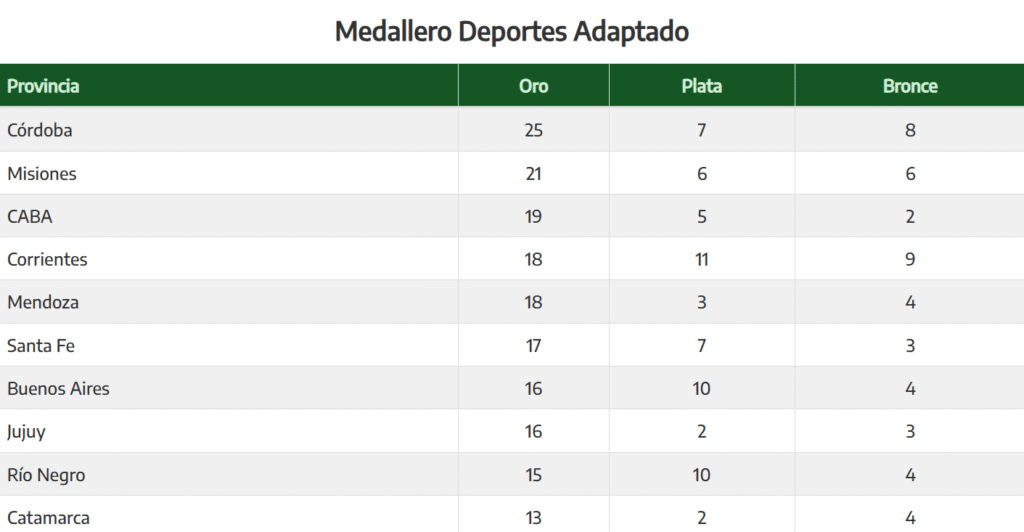Click Corrientes' silver count of 11
Viewport: 1024px width, 532px height.
[701, 260]
